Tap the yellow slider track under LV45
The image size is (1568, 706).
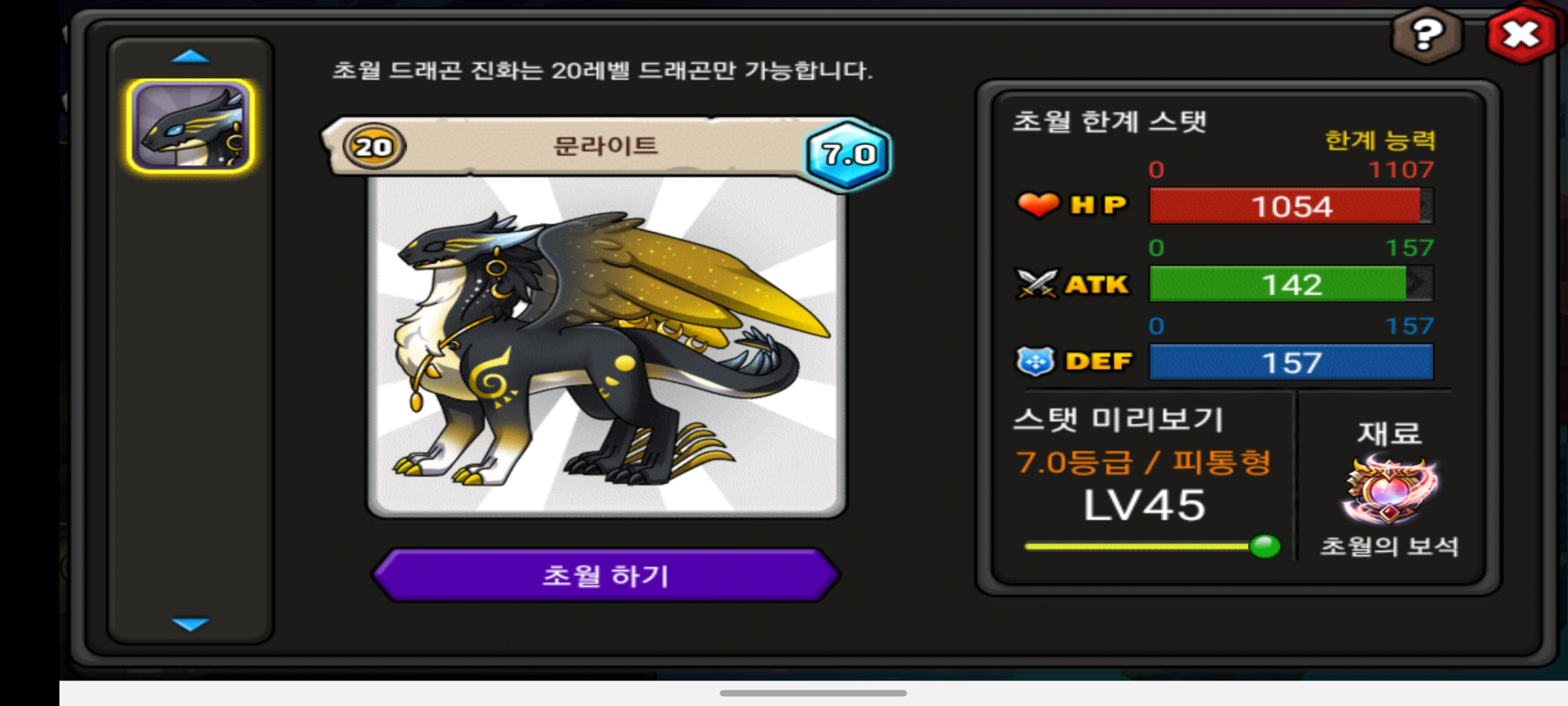click(1137, 546)
